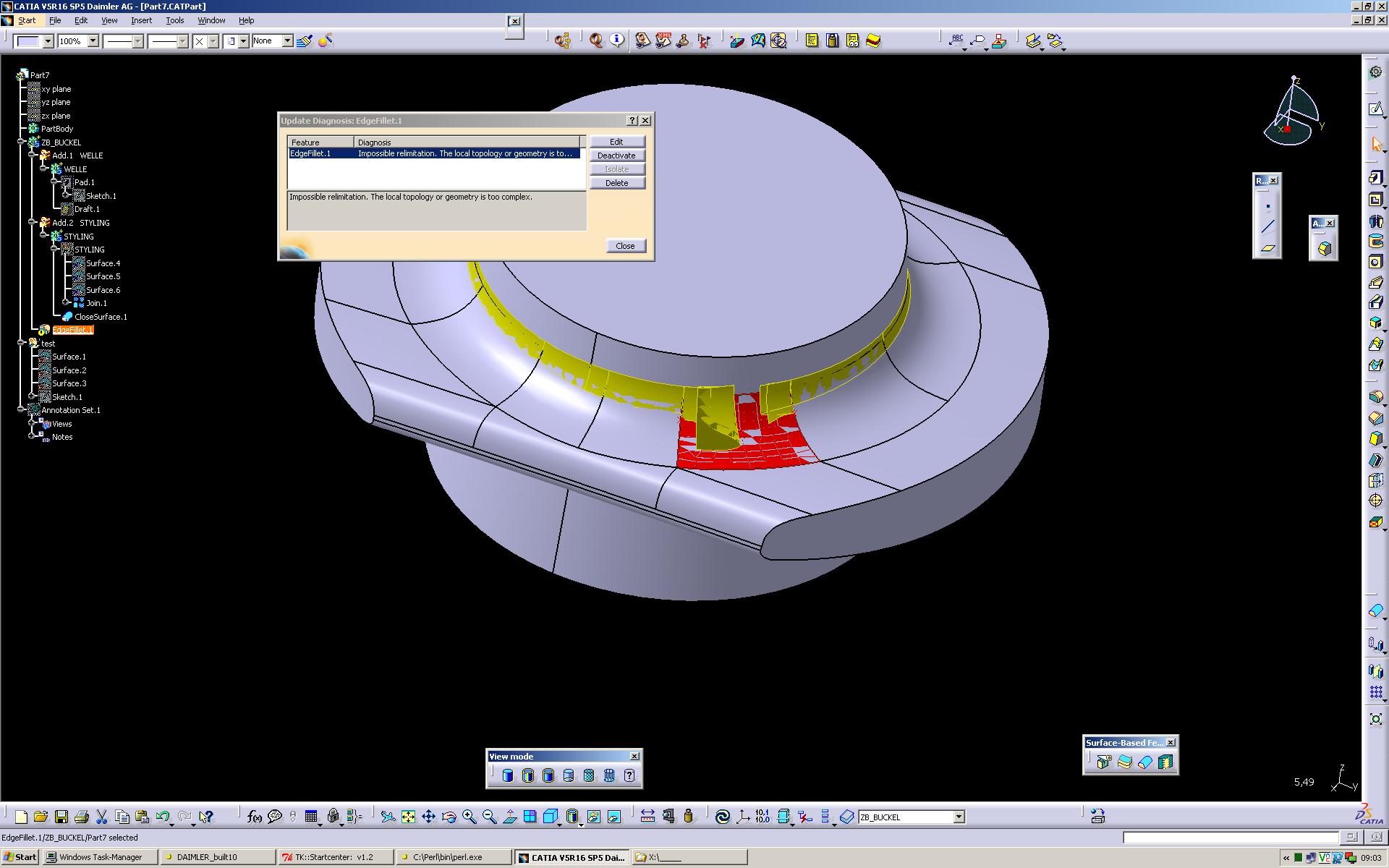Open the Tools menu

pos(175,20)
